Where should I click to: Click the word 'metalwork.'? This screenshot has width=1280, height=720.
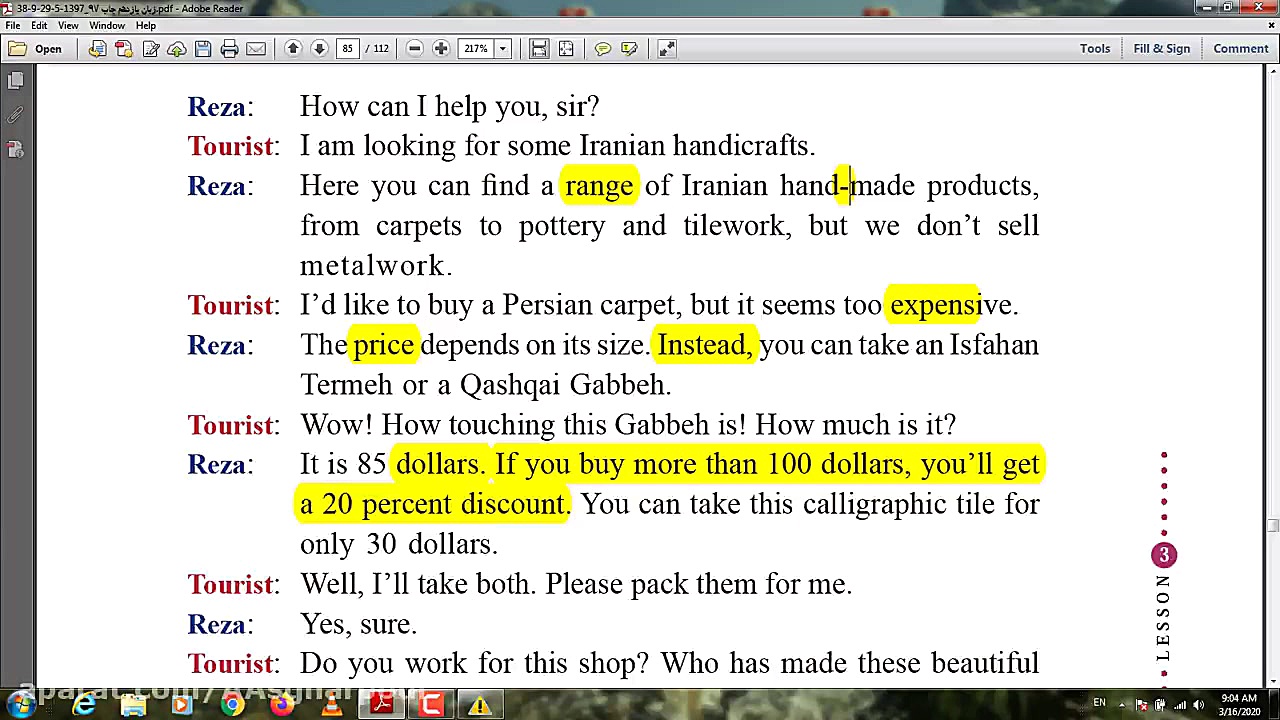pos(376,265)
